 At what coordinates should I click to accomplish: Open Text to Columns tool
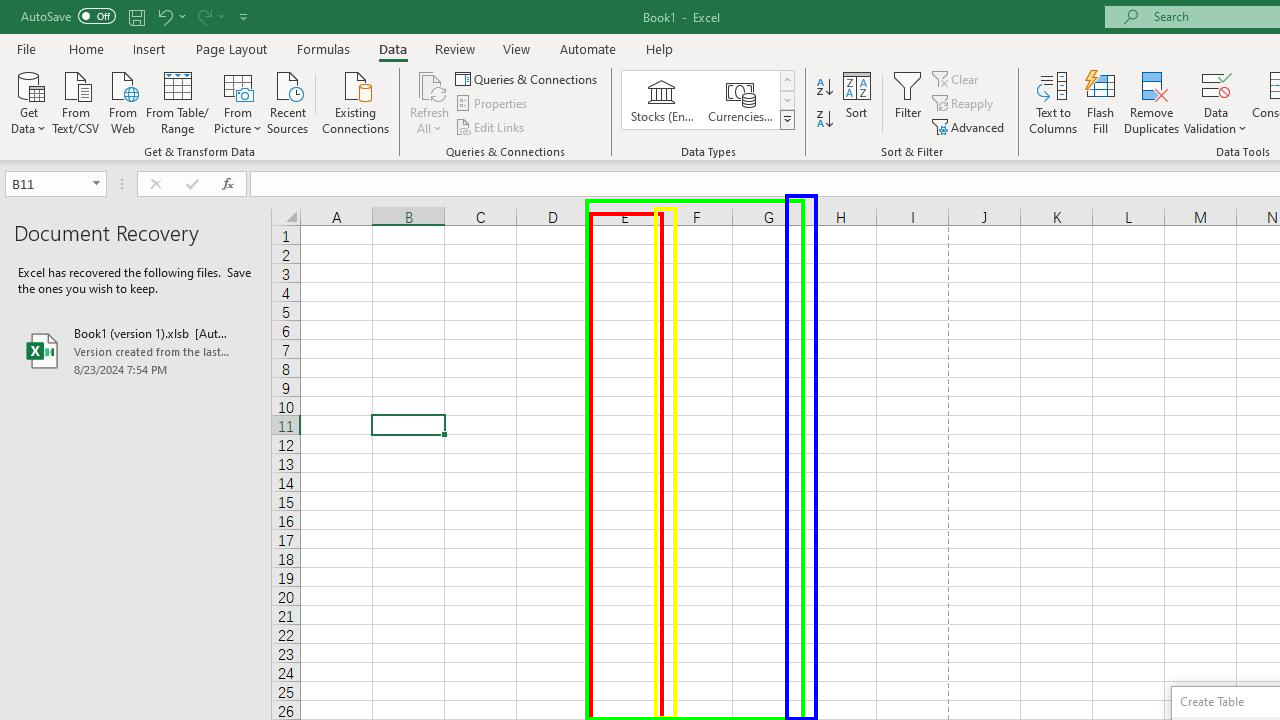click(x=1052, y=102)
